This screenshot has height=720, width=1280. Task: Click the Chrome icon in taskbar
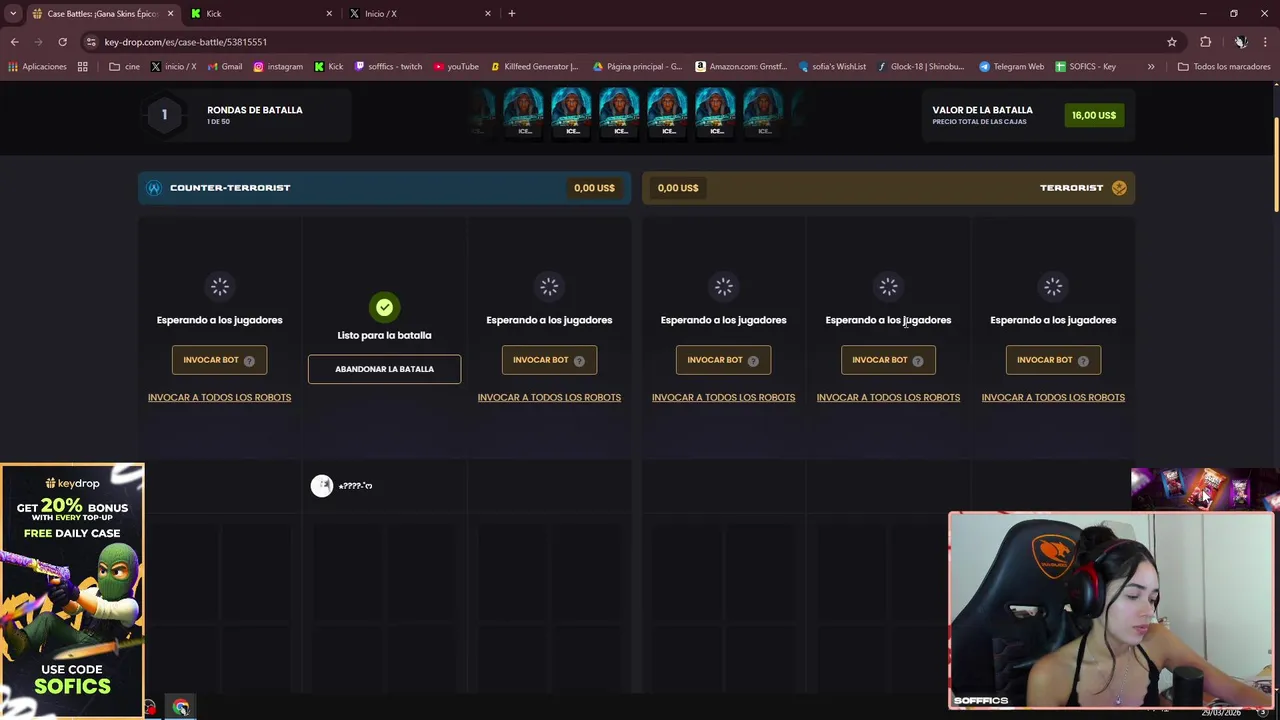[181, 708]
